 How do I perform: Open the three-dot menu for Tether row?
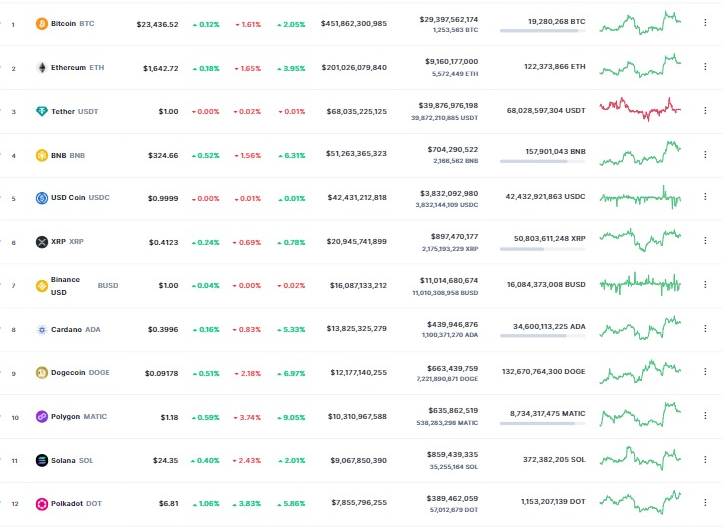tap(705, 110)
